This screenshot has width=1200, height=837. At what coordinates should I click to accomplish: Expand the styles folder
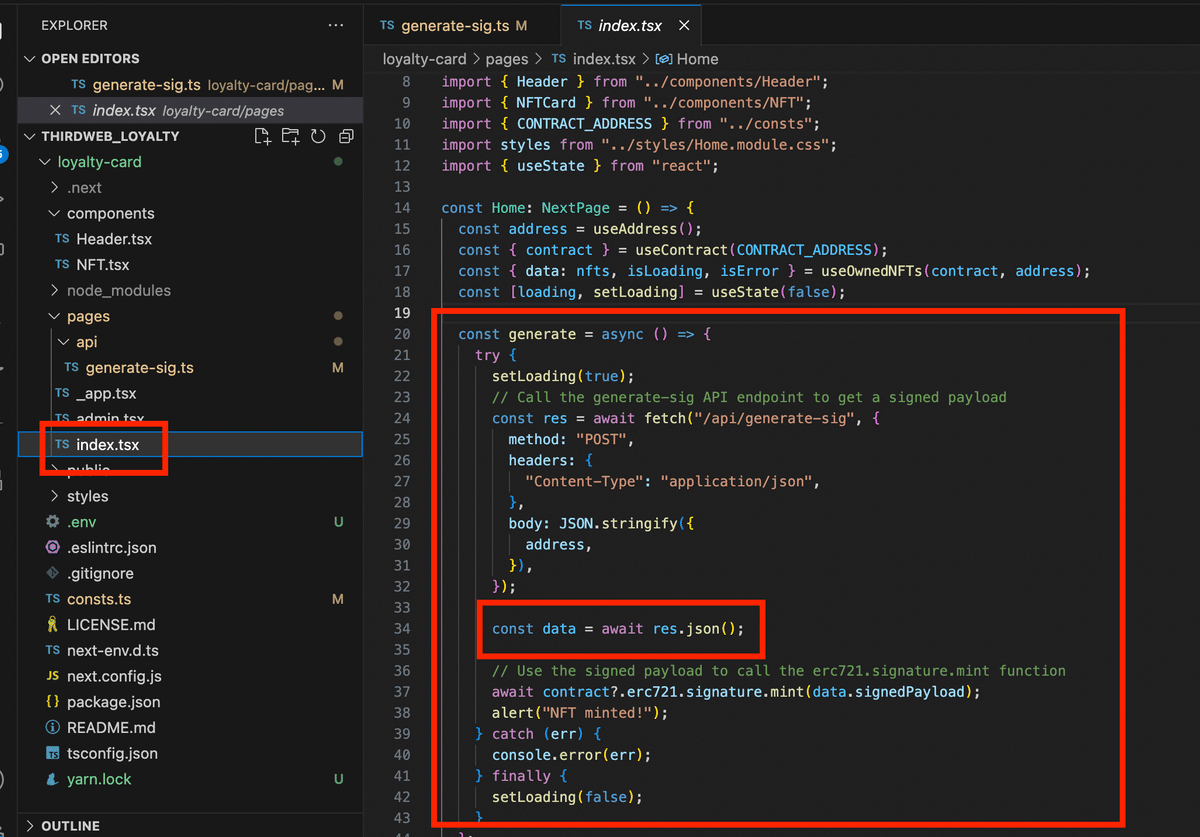[55, 496]
